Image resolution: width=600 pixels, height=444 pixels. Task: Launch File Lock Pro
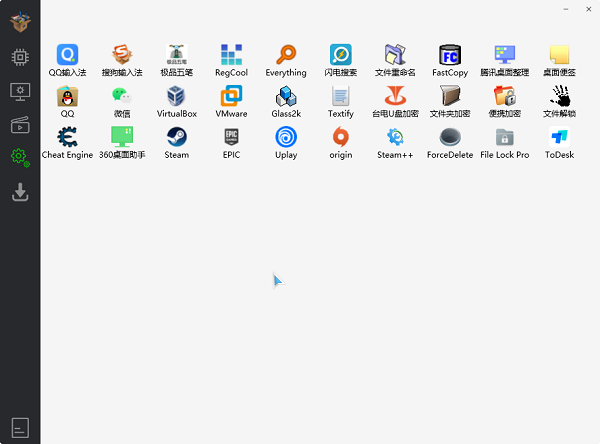tap(505, 142)
